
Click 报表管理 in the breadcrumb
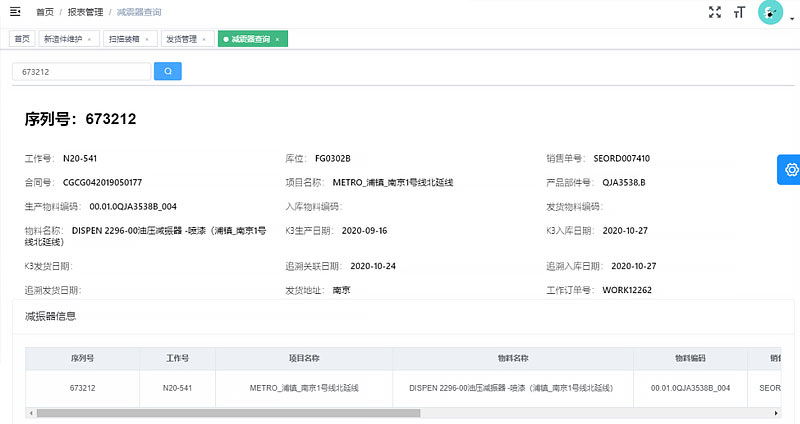tap(87, 12)
